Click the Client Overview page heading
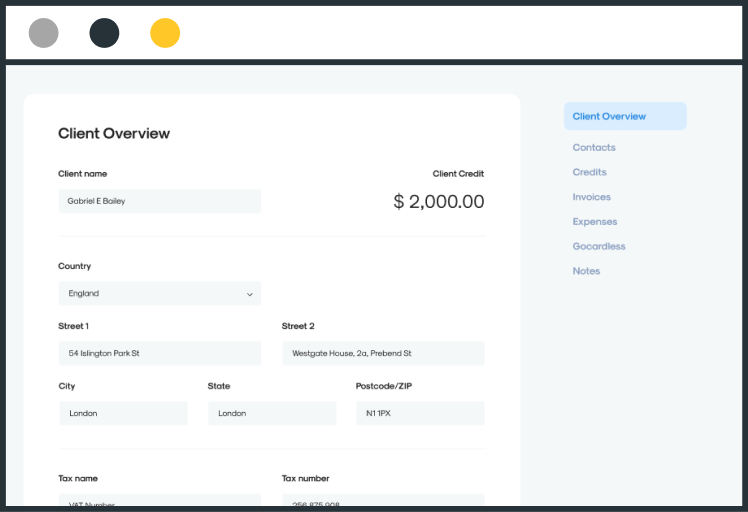 coord(114,134)
